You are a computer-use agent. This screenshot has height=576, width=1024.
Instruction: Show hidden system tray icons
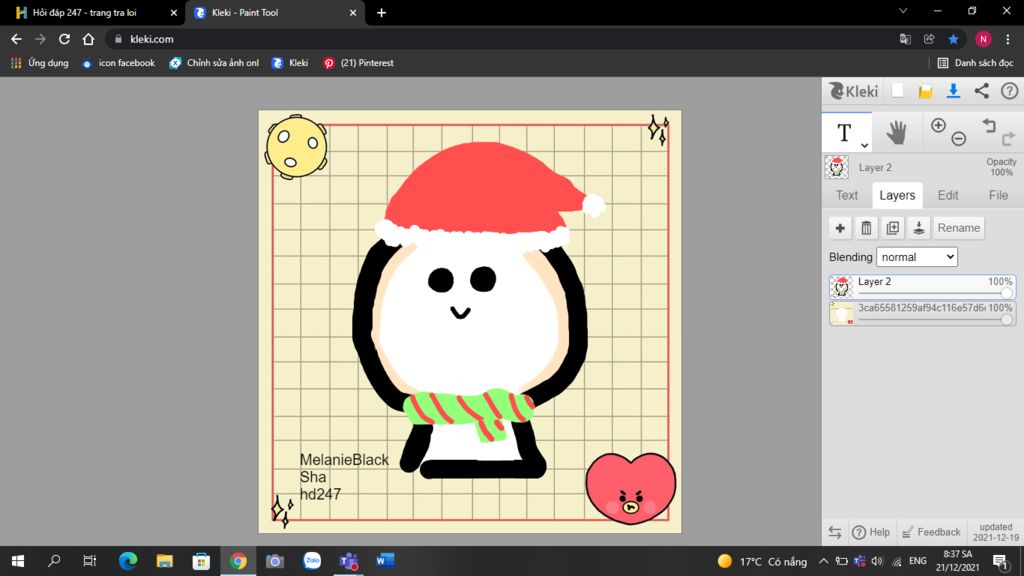click(824, 561)
